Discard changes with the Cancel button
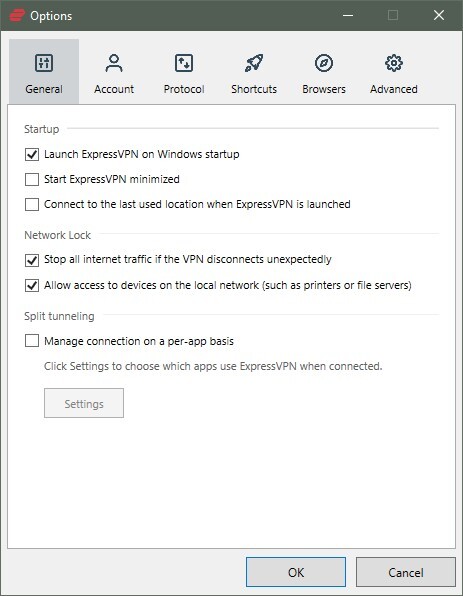The width and height of the screenshot is (463, 596). click(406, 572)
